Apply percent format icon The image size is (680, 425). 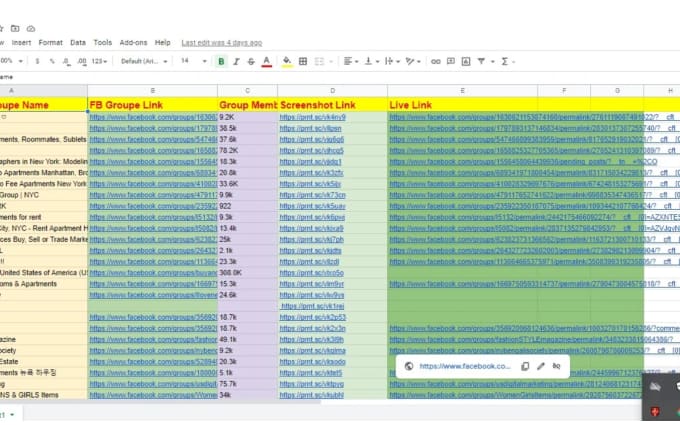point(52,61)
